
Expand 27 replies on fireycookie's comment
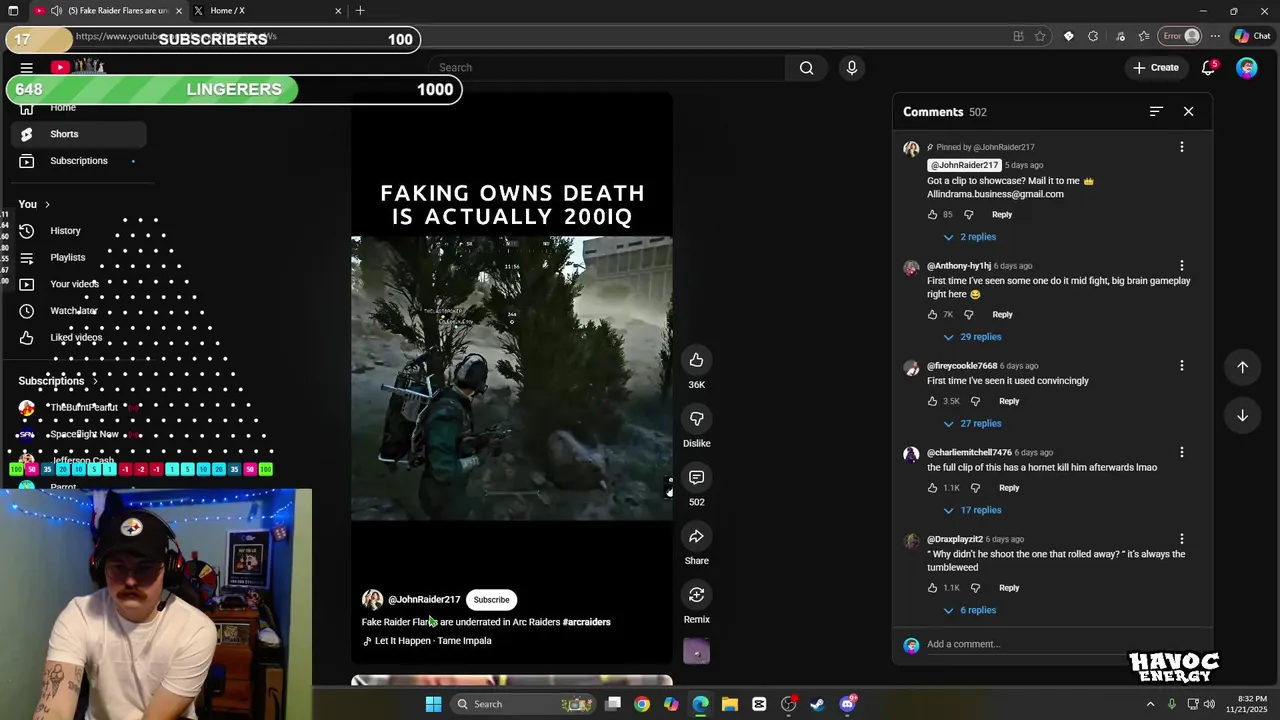(x=972, y=424)
